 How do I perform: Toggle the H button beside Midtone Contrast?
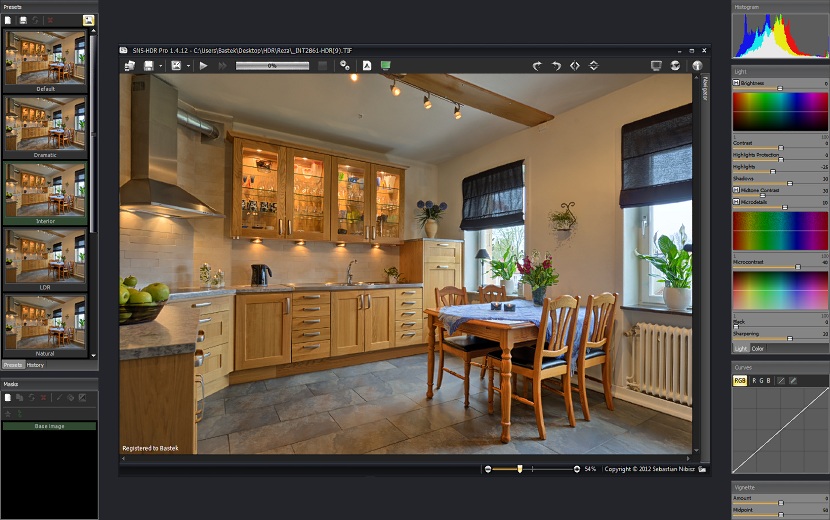click(736, 190)
